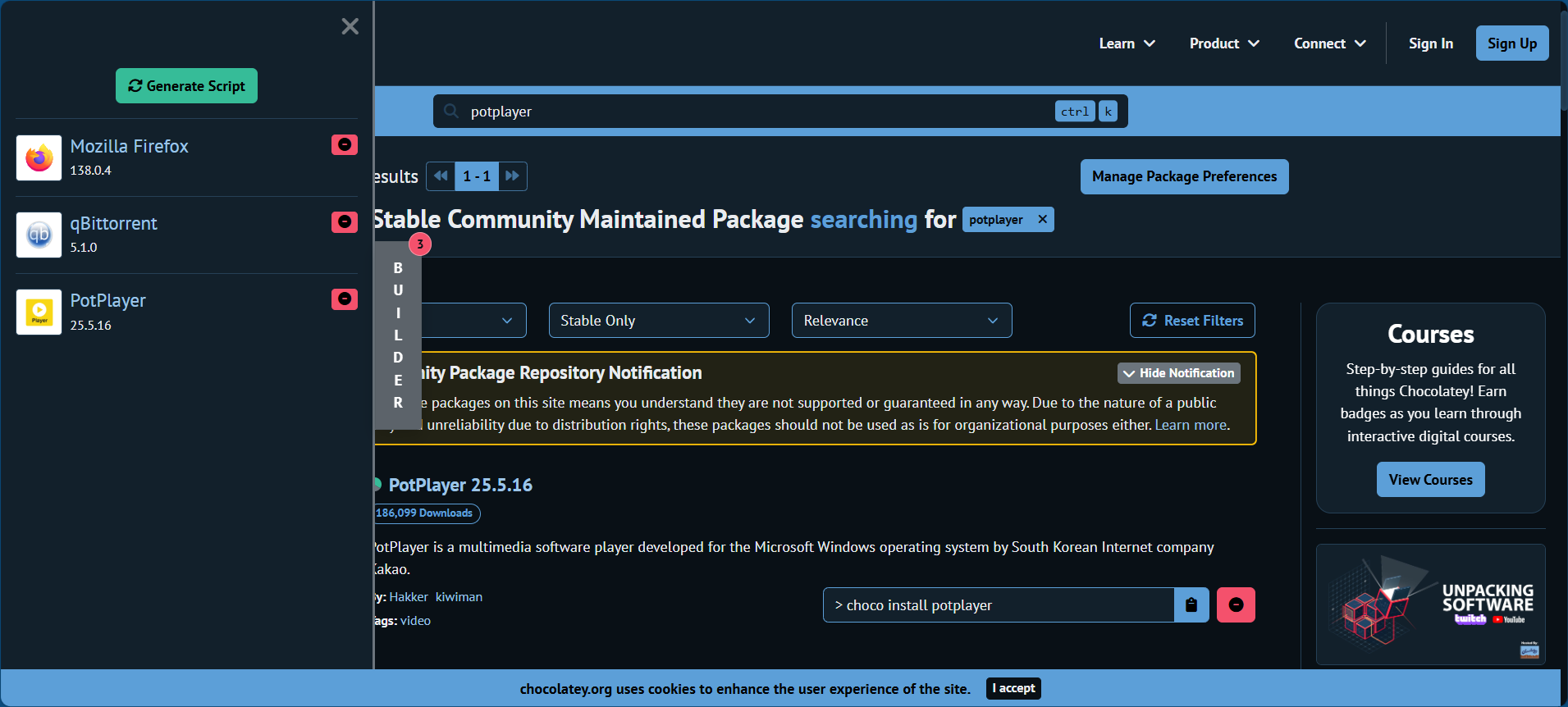
Task: Click Reset Filters button
Action: pyautogui.click(x=1192, y=321)
